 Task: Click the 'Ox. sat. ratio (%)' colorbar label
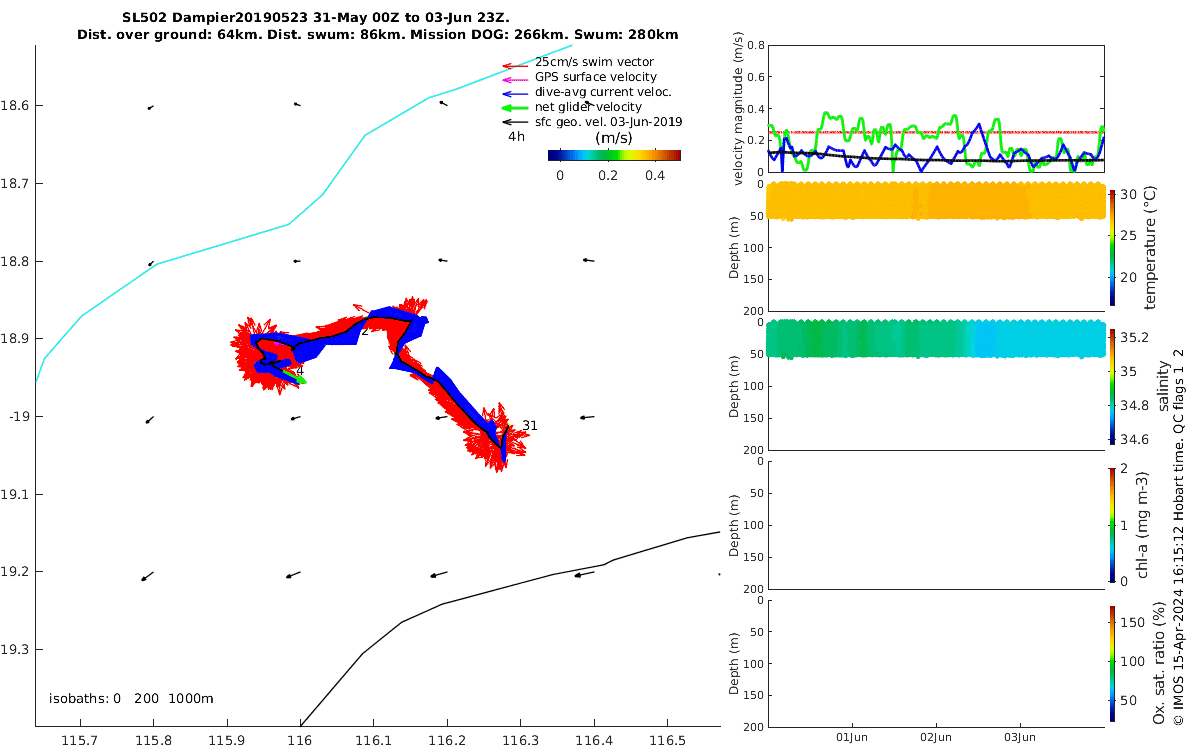coord(1159,663)
